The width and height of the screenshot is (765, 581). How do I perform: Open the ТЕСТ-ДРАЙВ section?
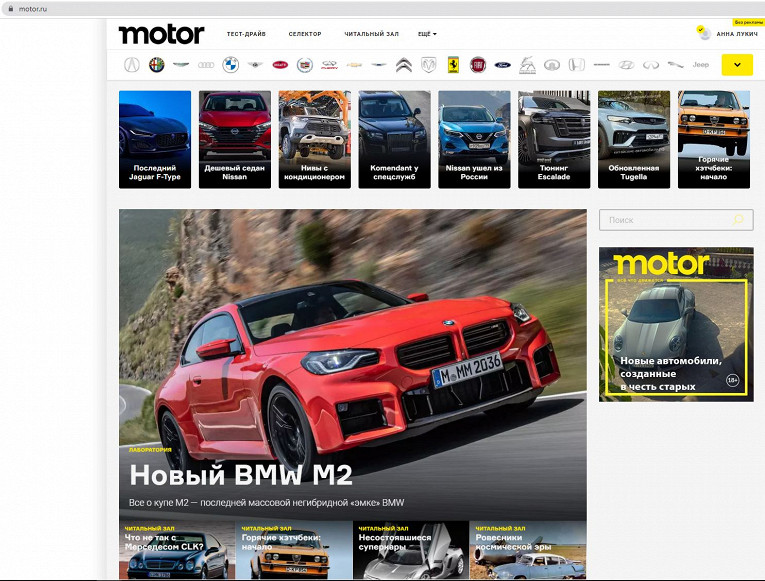pyautogui.click(x=246, y=34)
